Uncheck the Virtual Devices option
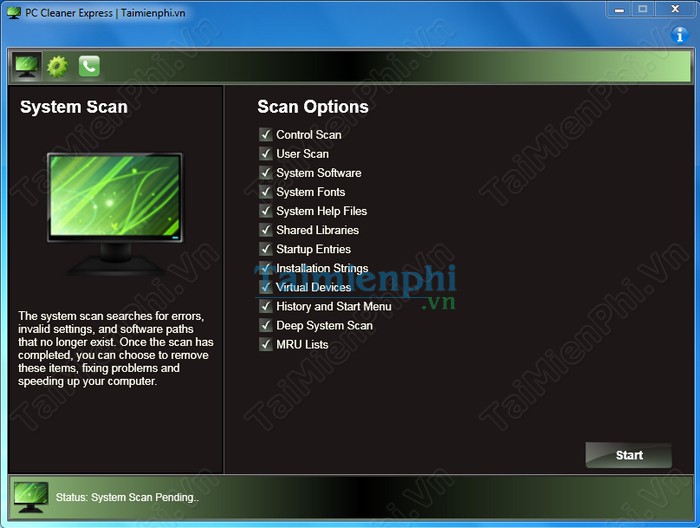The height and width of the screenshot is (528, 700). tap(266, 287)
